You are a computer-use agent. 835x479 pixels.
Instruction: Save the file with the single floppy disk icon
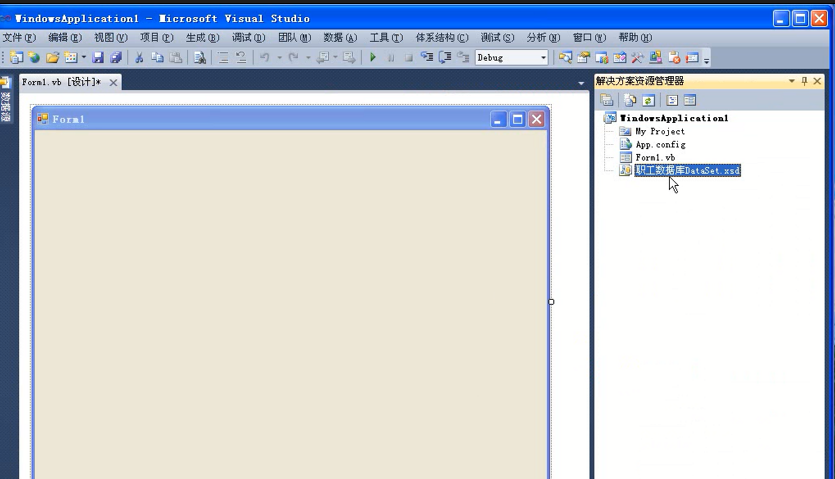[x=98, y=58]
